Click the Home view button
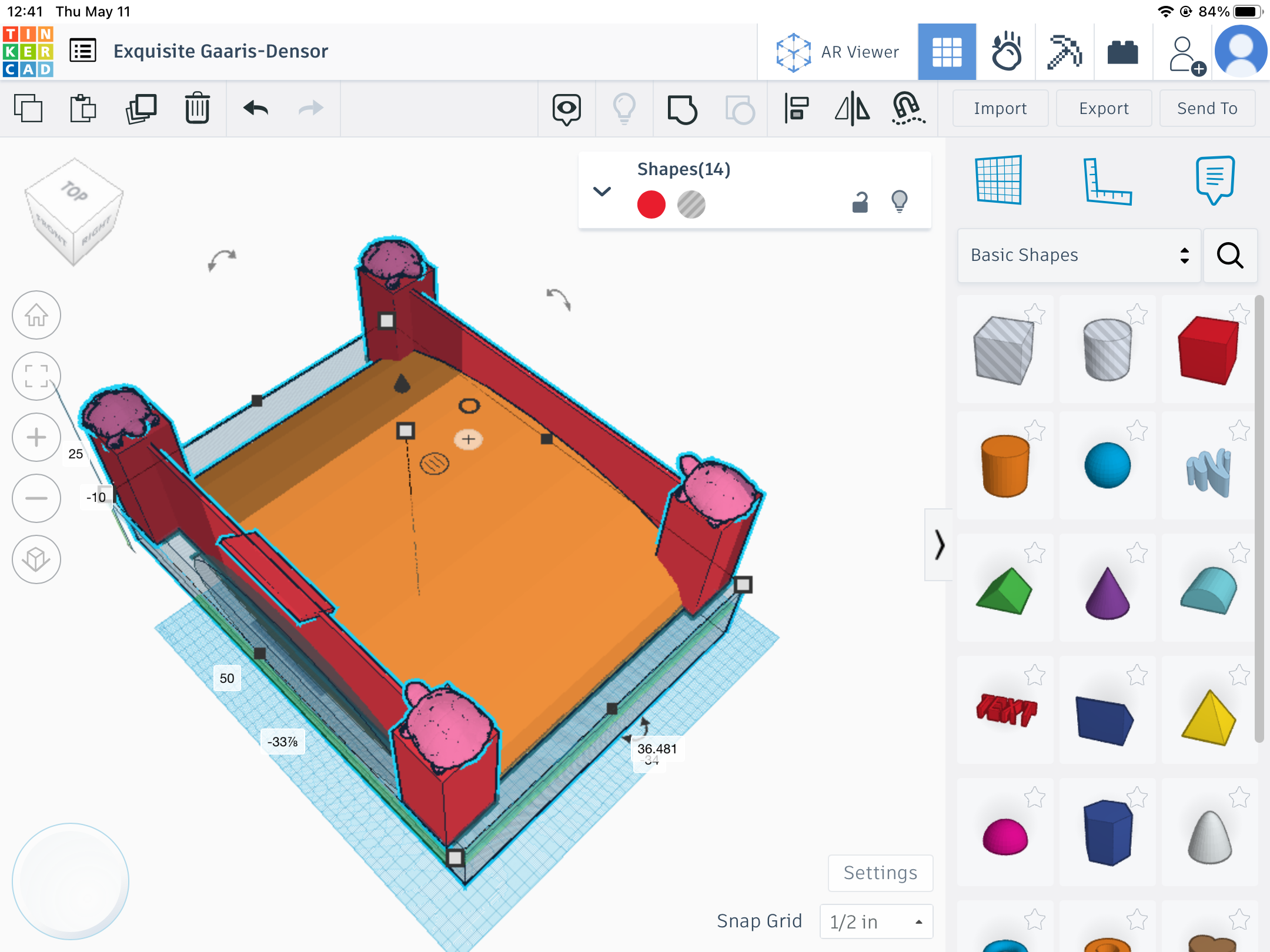Image resolution: width=1270 pixels, height=952 pixels. [36, 316]
